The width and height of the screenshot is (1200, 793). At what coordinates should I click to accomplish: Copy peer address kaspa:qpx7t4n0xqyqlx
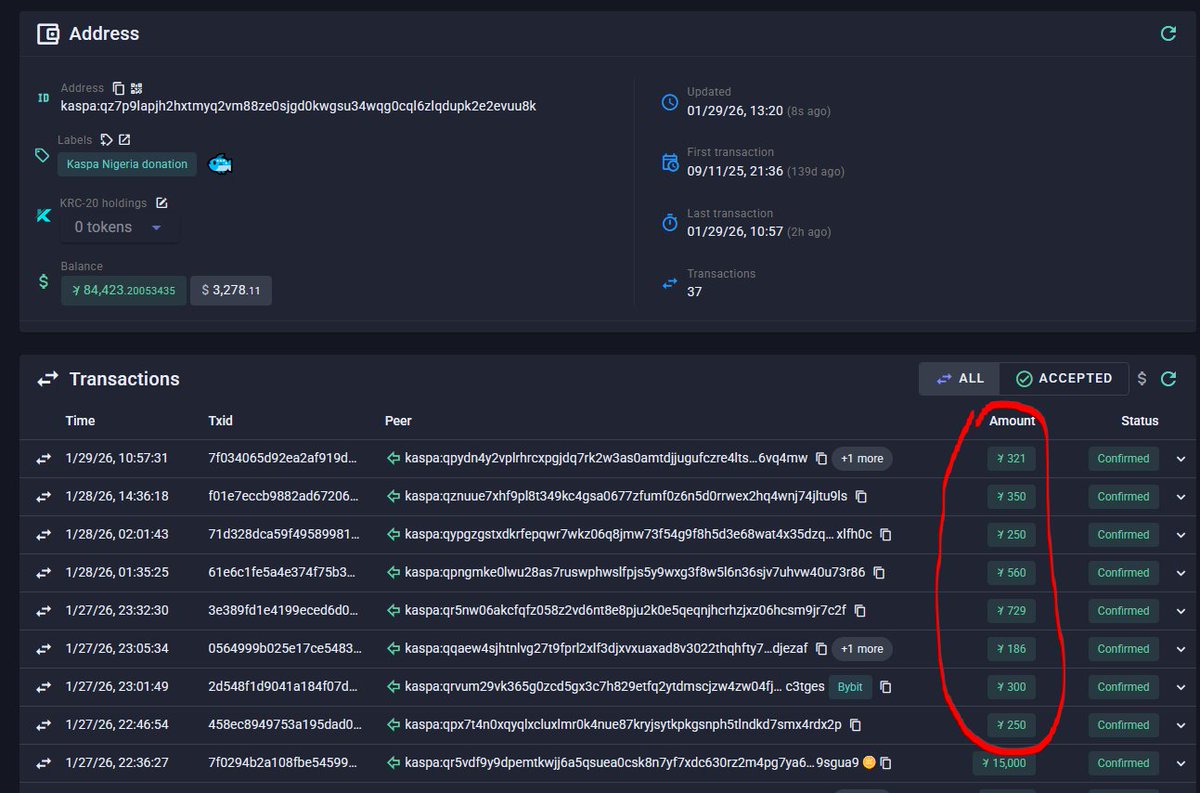pyautogui.click(x=855, y=725)
